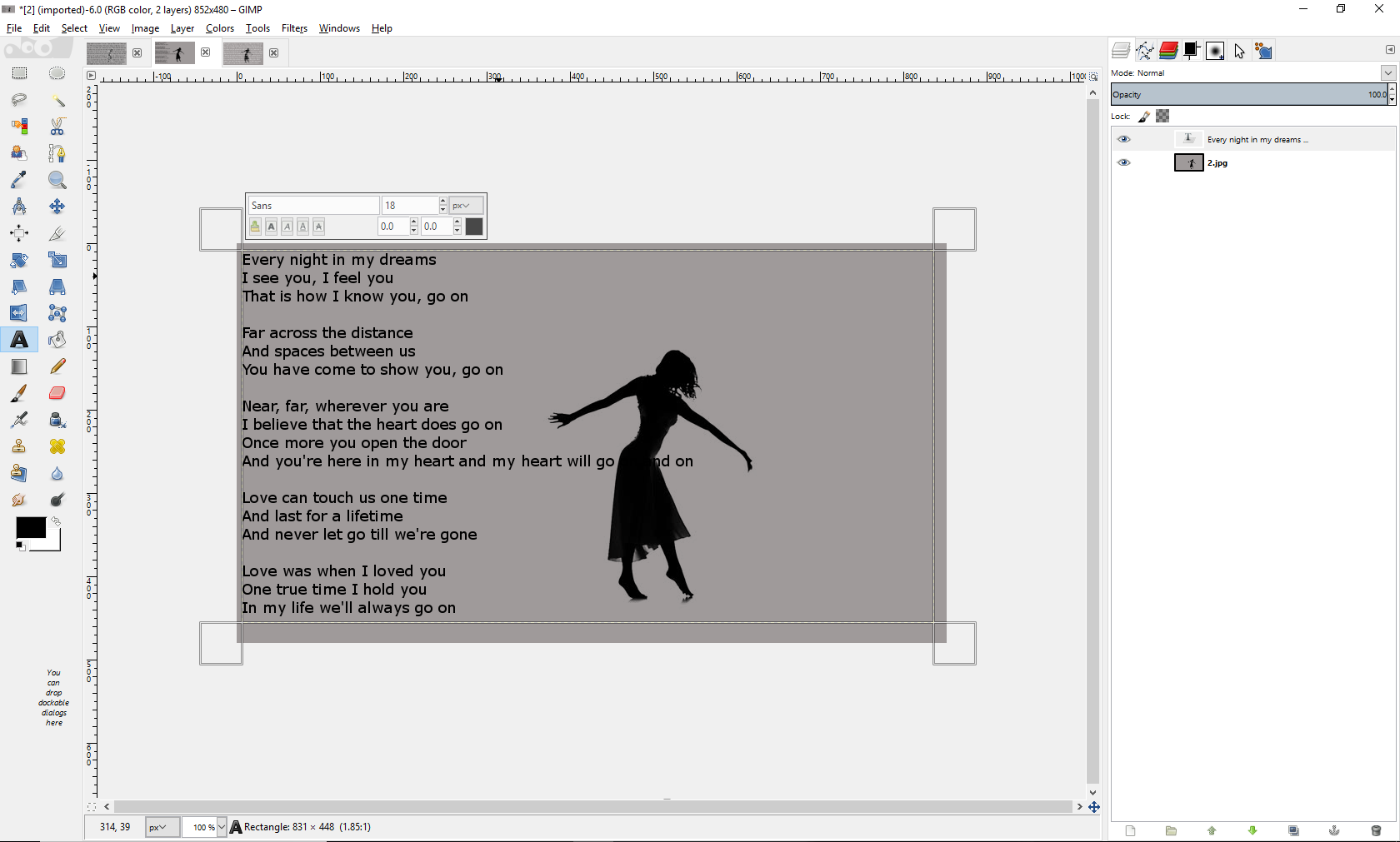Lower the layer with green down arrow
Viewport: 1400px width, 842px height.
pos(1252,830)
